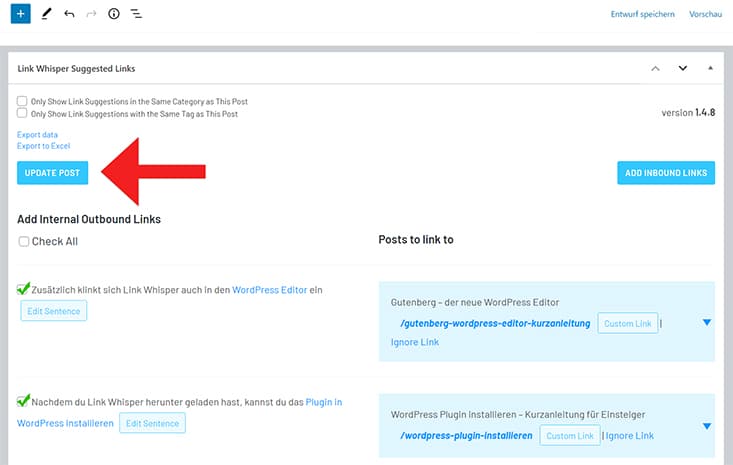Click 'WordPress Plugin installieren – Kurzanleitung' title
Viewport: 733px width, 465px height.
518,415
